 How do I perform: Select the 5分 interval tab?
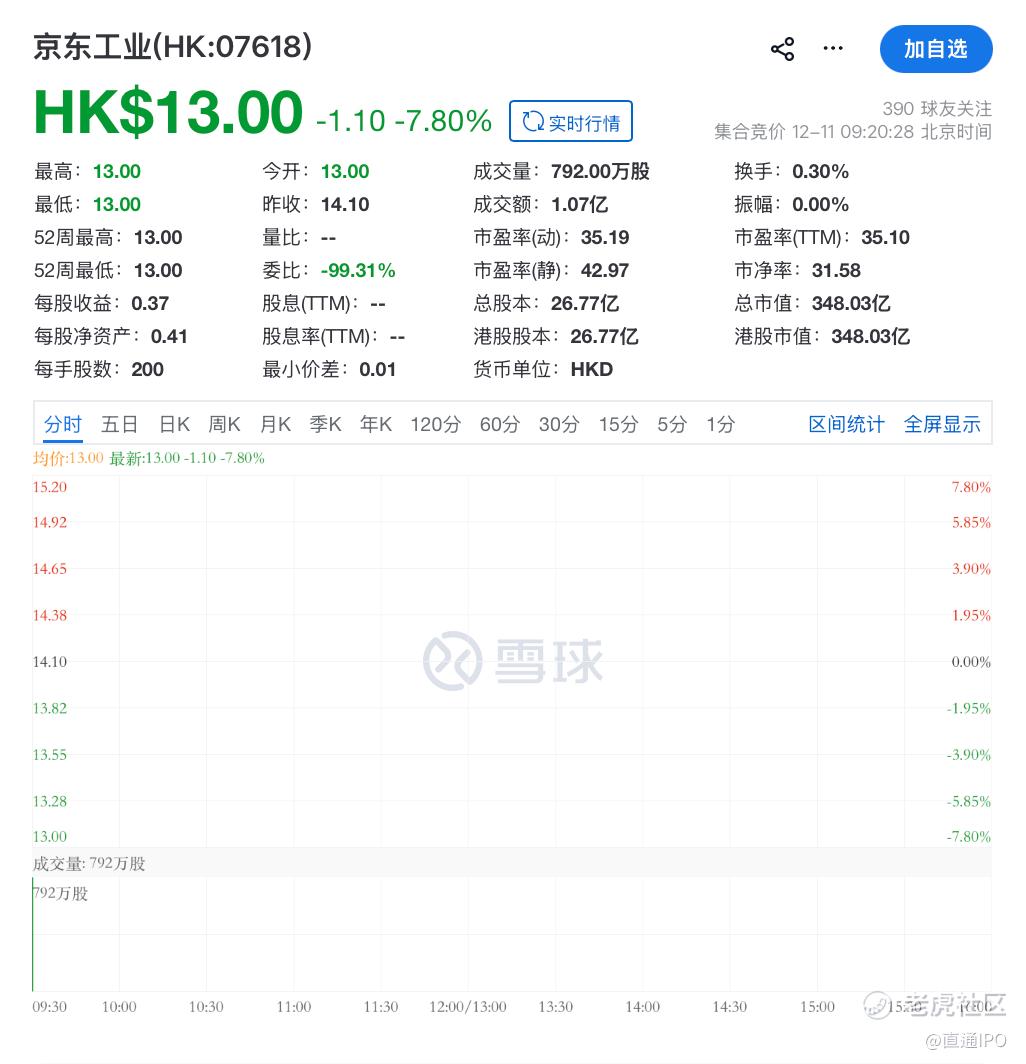pyautogui.click(x=672, y=424)
